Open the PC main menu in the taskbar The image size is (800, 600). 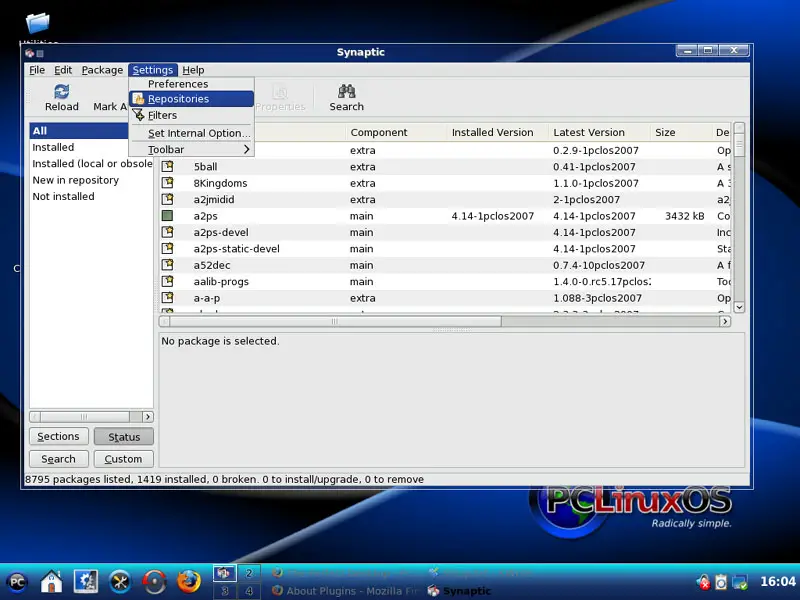click(17, 582)
